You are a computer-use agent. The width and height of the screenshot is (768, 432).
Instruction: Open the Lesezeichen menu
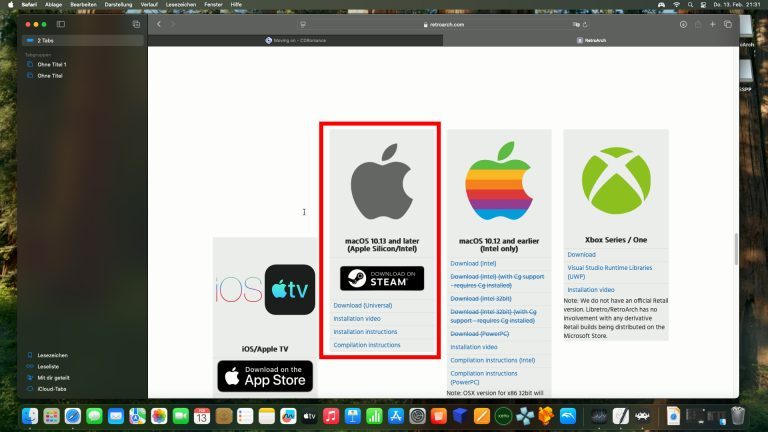(180, 4)
